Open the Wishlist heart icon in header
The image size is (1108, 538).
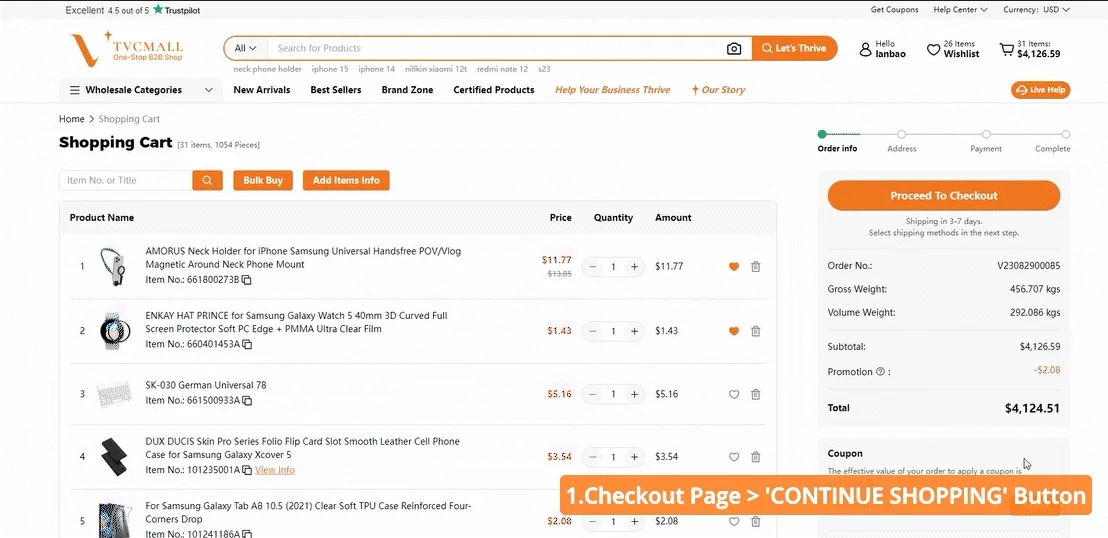pyautogui.click(x=933, y=49)
